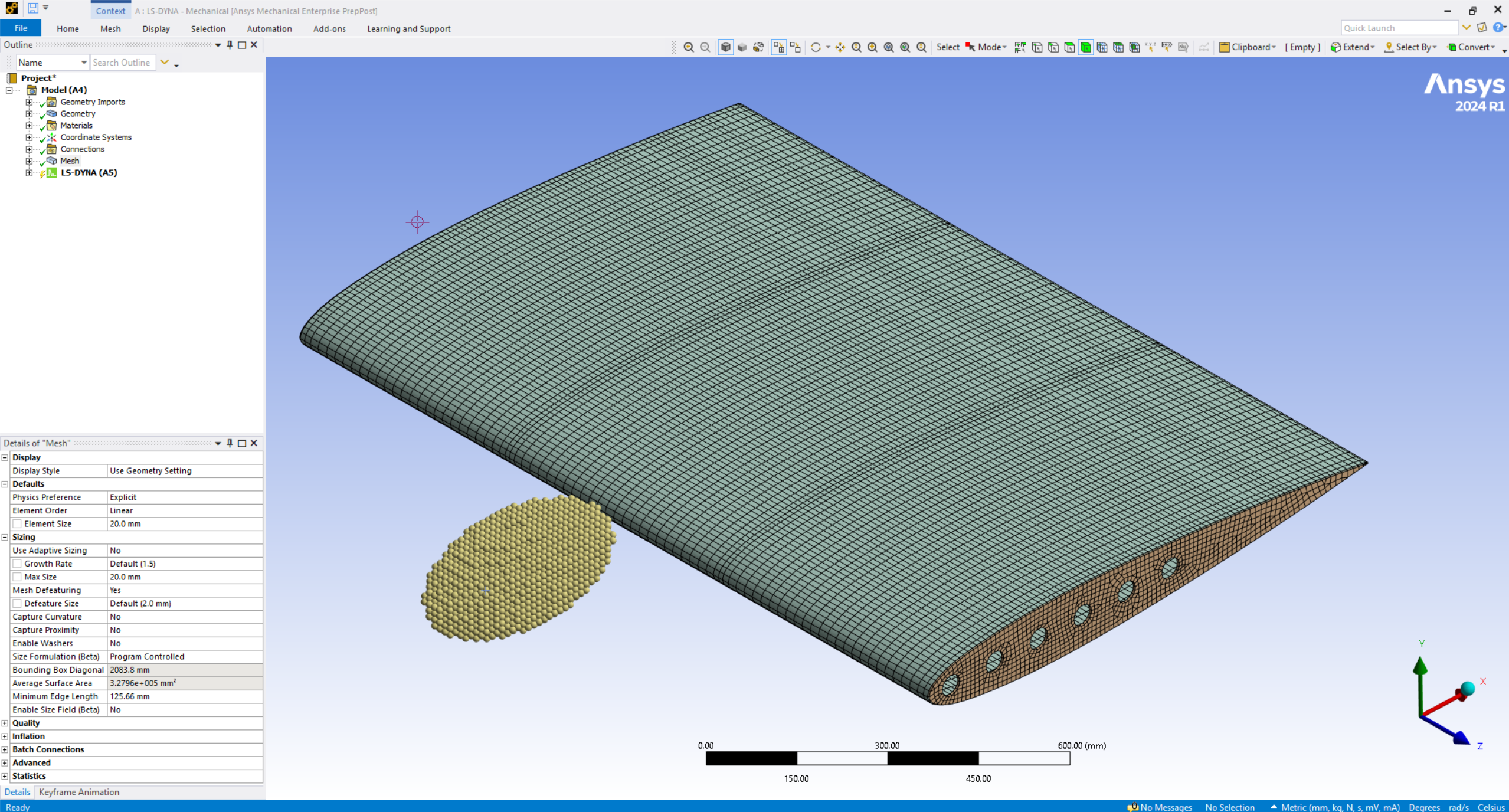Expand the Geometry Imports tree node
The height and width of the screenshot is (812, 1509).
[29, 102]
